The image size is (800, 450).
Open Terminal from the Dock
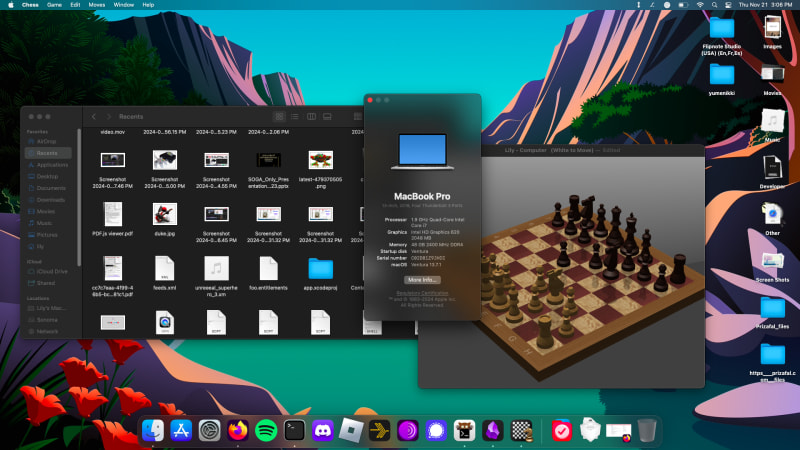295,430
